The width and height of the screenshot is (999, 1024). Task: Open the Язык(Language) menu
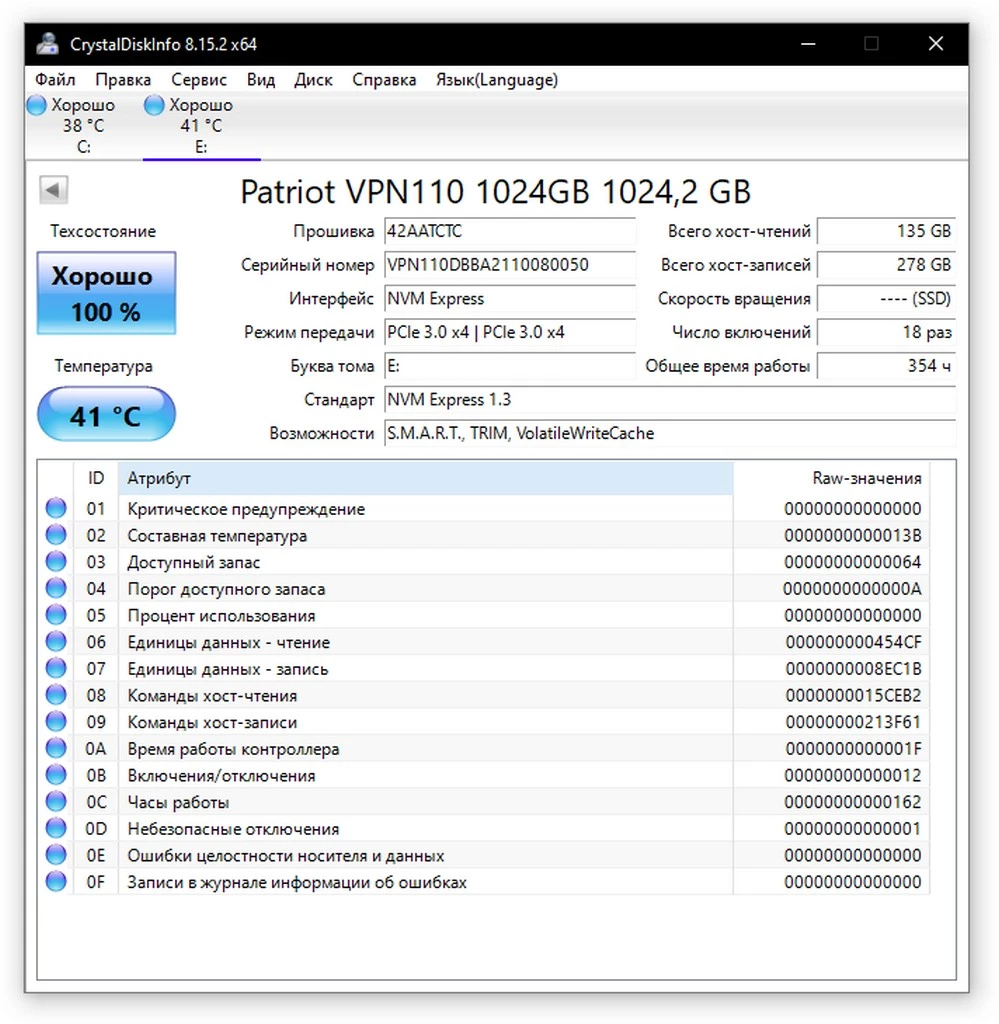[x=497, y=80]
